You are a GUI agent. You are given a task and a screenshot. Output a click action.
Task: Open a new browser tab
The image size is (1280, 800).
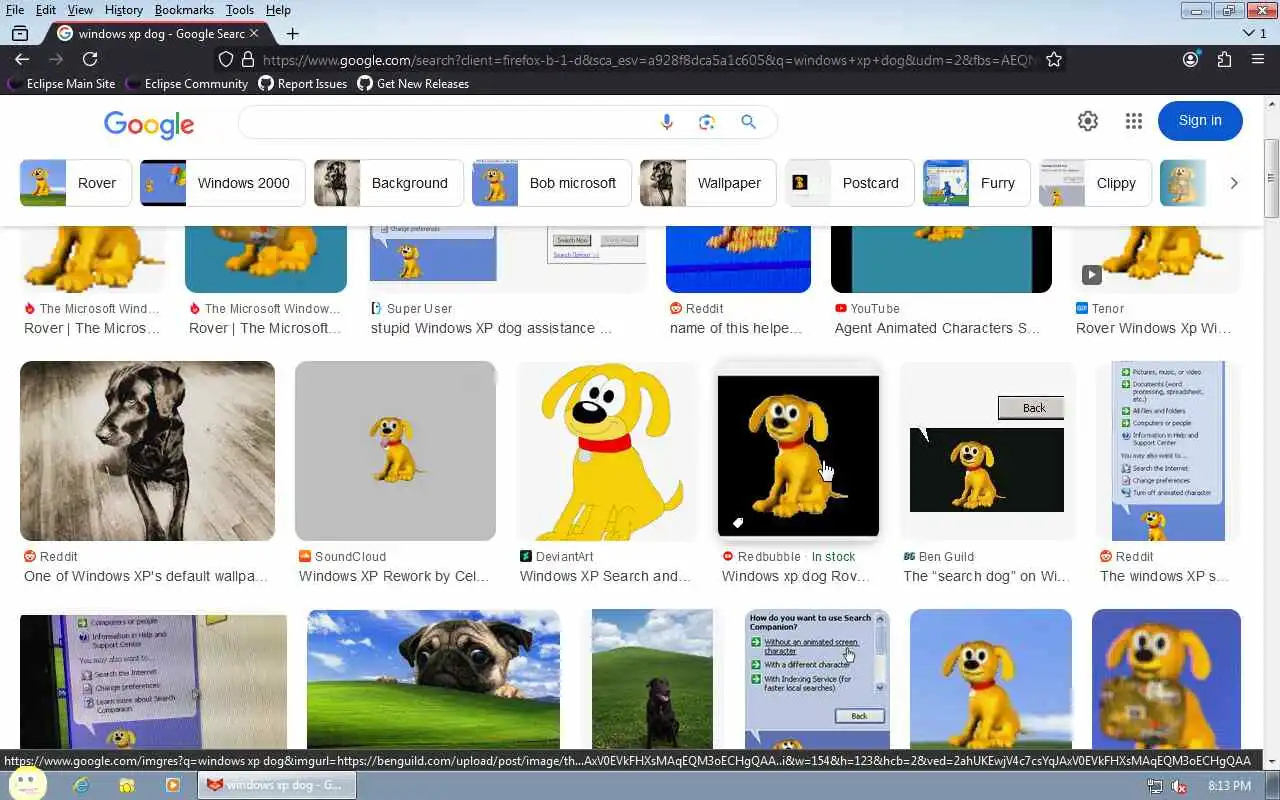point(292,33)
